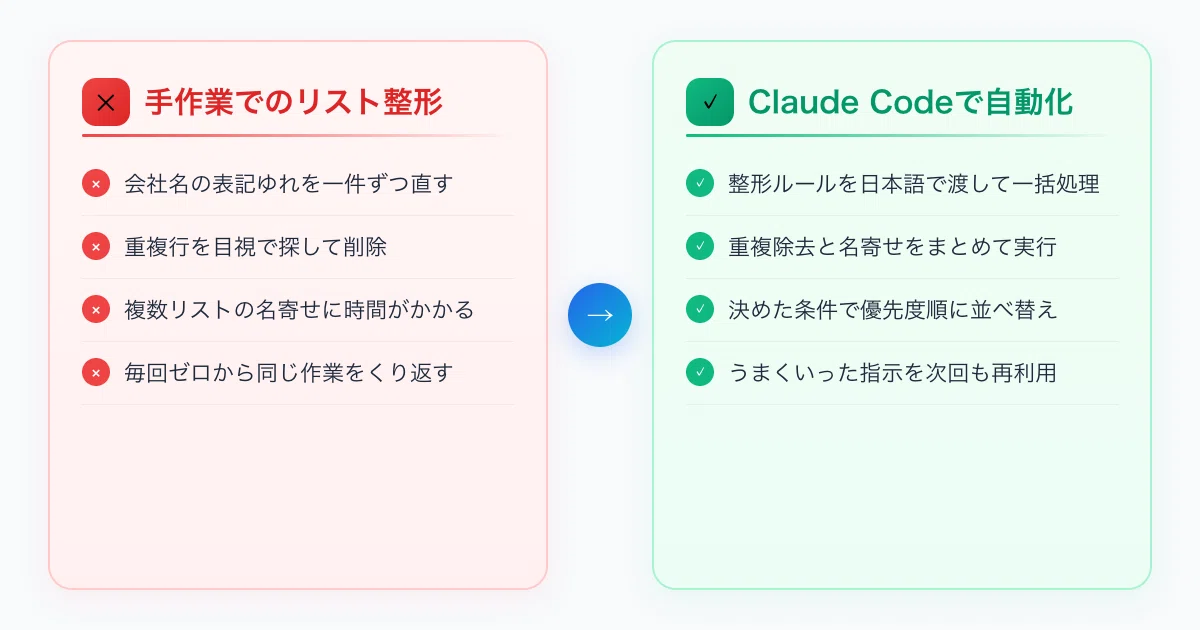1200x630 pixels.
Task: Click the blue arrow circle between the panels
Action: pos(600,315)
